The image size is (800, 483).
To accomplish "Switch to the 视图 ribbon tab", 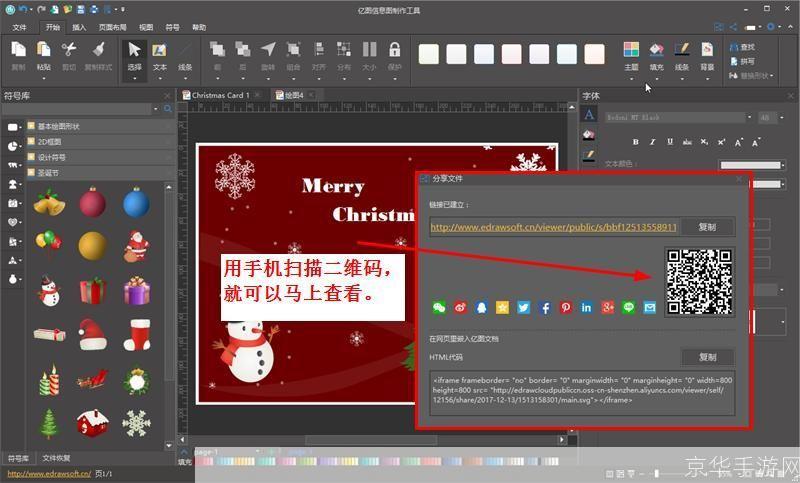I will [x=146, y=27].
